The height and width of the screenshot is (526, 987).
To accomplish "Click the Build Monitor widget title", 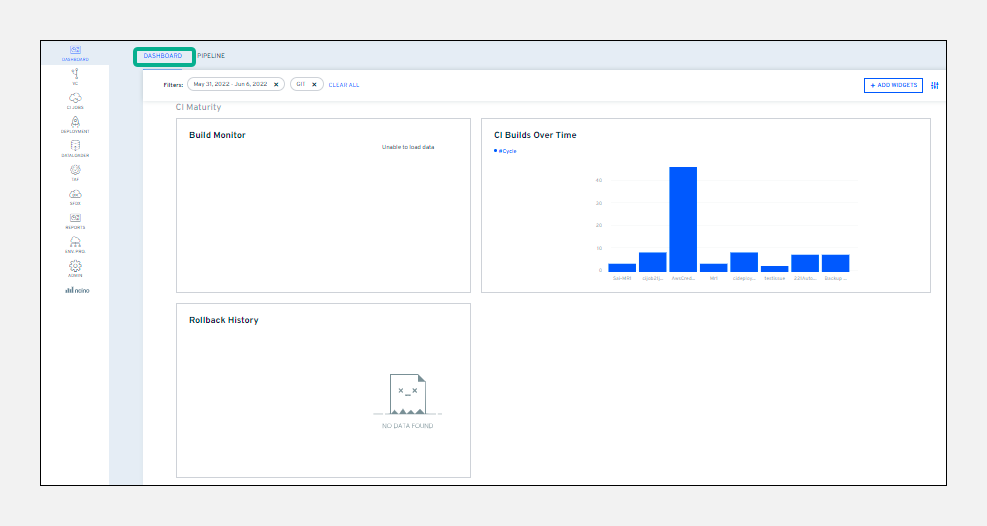I will point(217,135).
